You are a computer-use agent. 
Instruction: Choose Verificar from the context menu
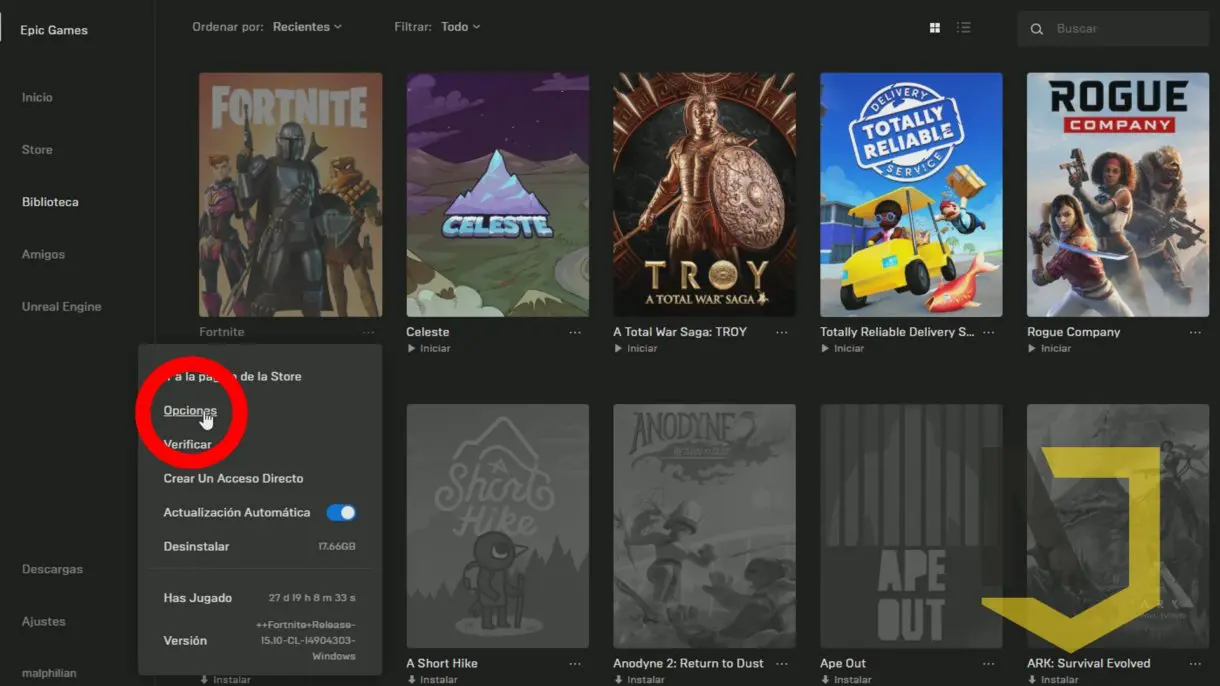pos(188,445)
